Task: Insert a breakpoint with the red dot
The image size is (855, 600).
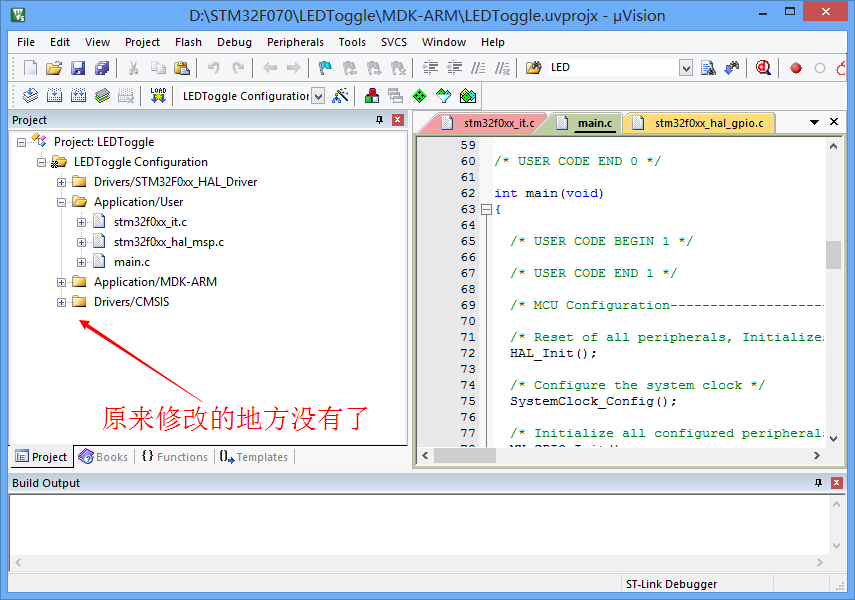Action: pyautogui.click(x=796, y=68)
